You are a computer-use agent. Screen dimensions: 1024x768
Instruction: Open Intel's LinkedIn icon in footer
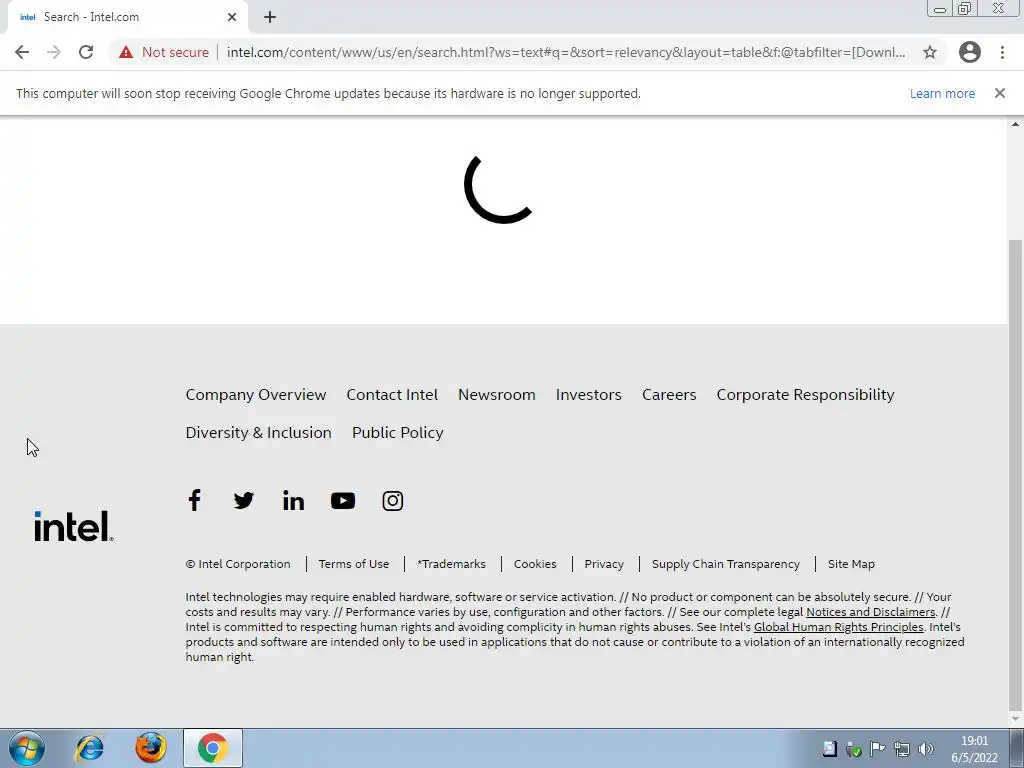293,501
